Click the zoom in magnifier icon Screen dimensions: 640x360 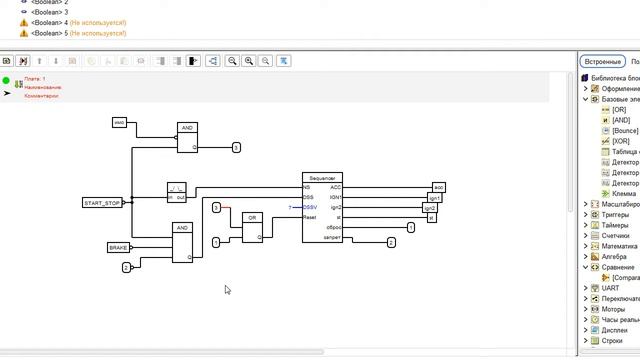point(249,61)
